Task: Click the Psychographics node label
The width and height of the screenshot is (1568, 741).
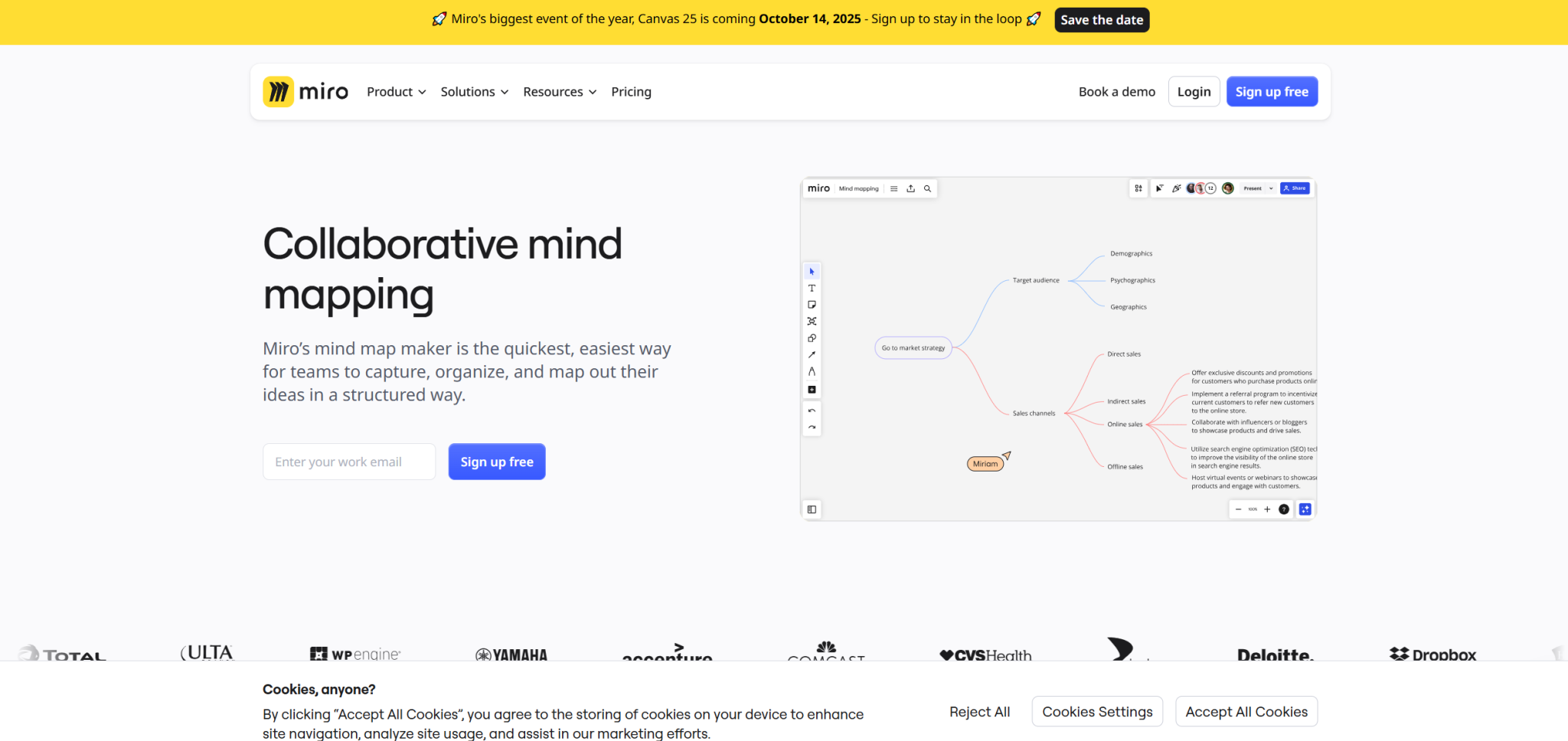Action: tap(1132, 281)
